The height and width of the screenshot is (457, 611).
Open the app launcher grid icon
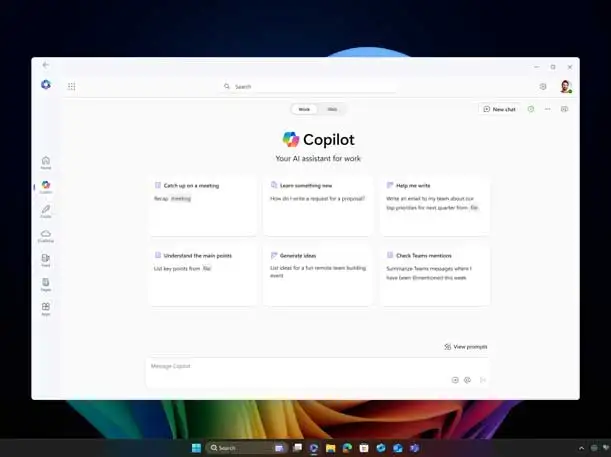point(72,87)
